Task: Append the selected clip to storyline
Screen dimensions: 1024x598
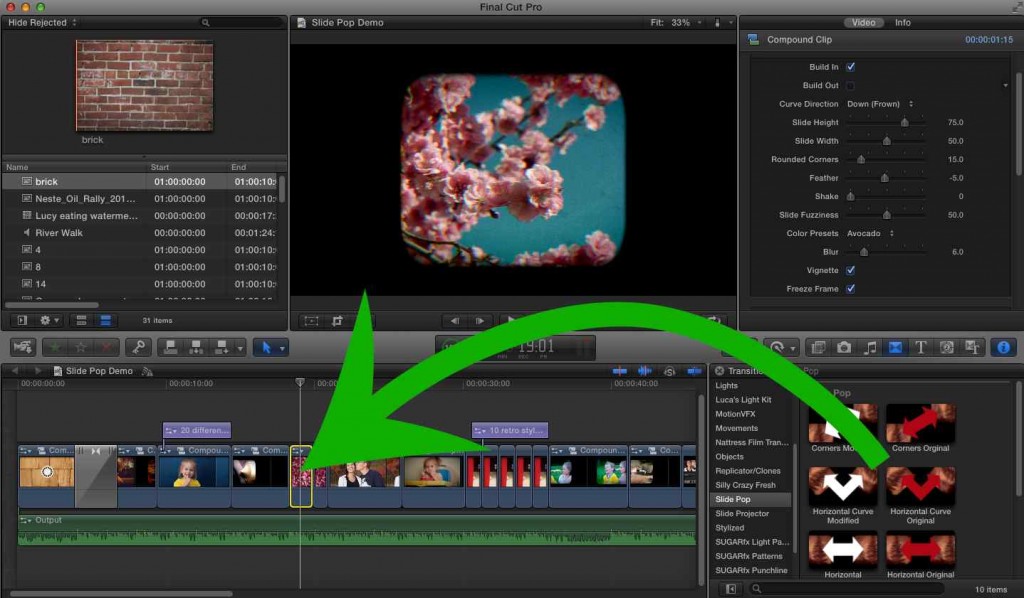Action: tap(222, 347)
